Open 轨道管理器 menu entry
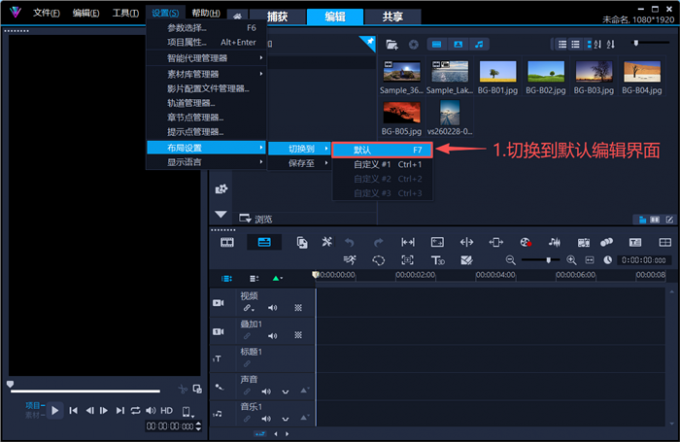 tap(206, 103)
